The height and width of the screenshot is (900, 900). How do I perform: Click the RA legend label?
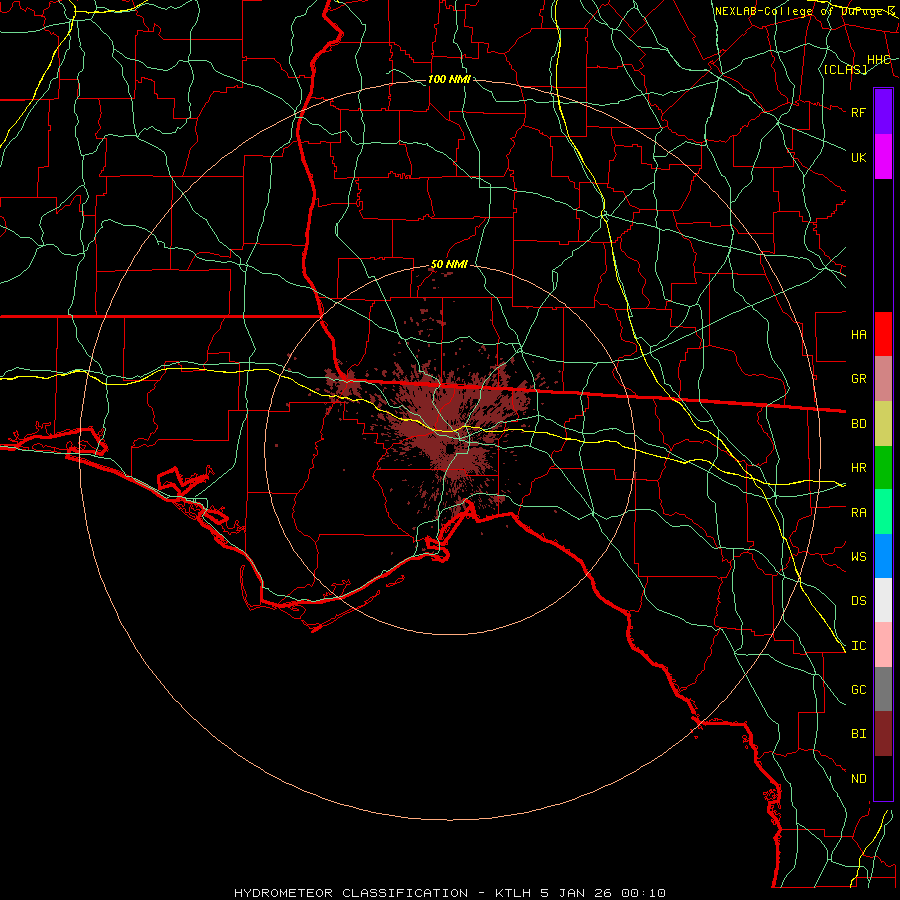coord(859,512)
